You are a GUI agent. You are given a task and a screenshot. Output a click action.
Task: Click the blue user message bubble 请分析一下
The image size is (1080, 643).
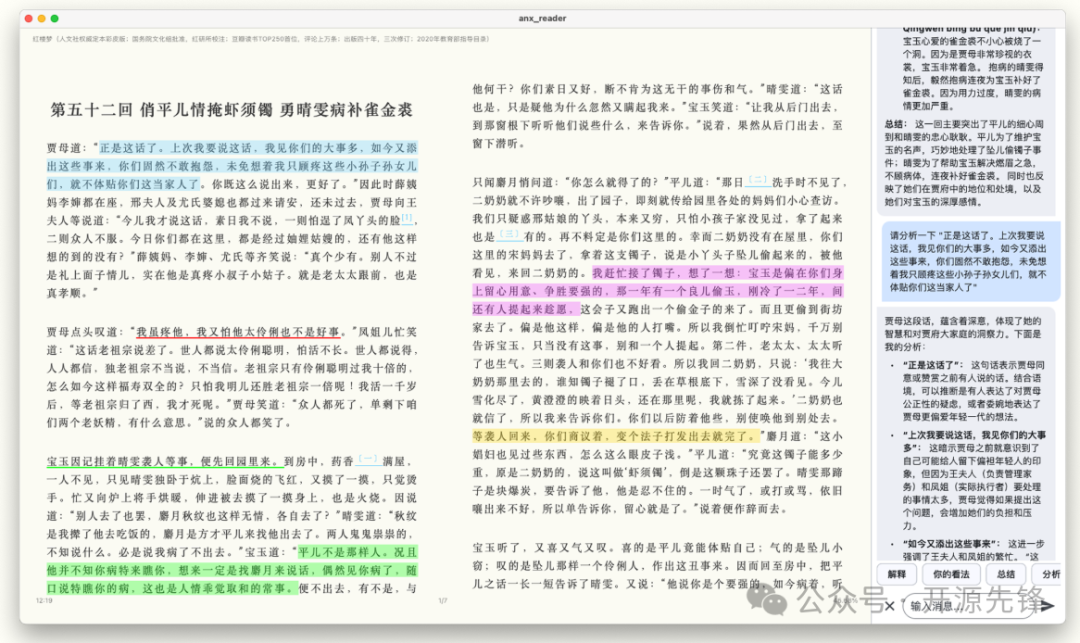click(x=970, y=261)
